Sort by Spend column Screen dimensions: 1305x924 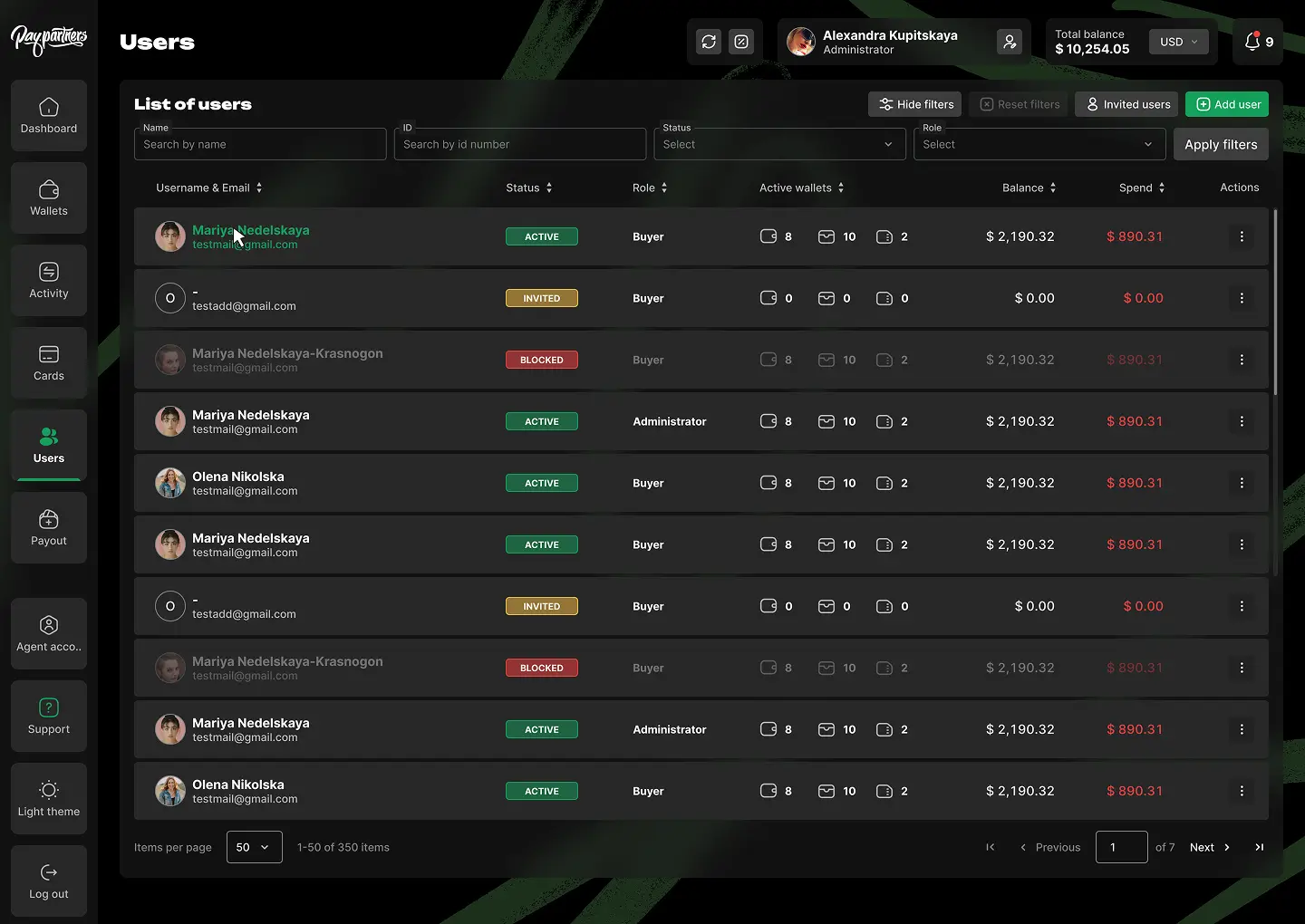(1142, 188)
